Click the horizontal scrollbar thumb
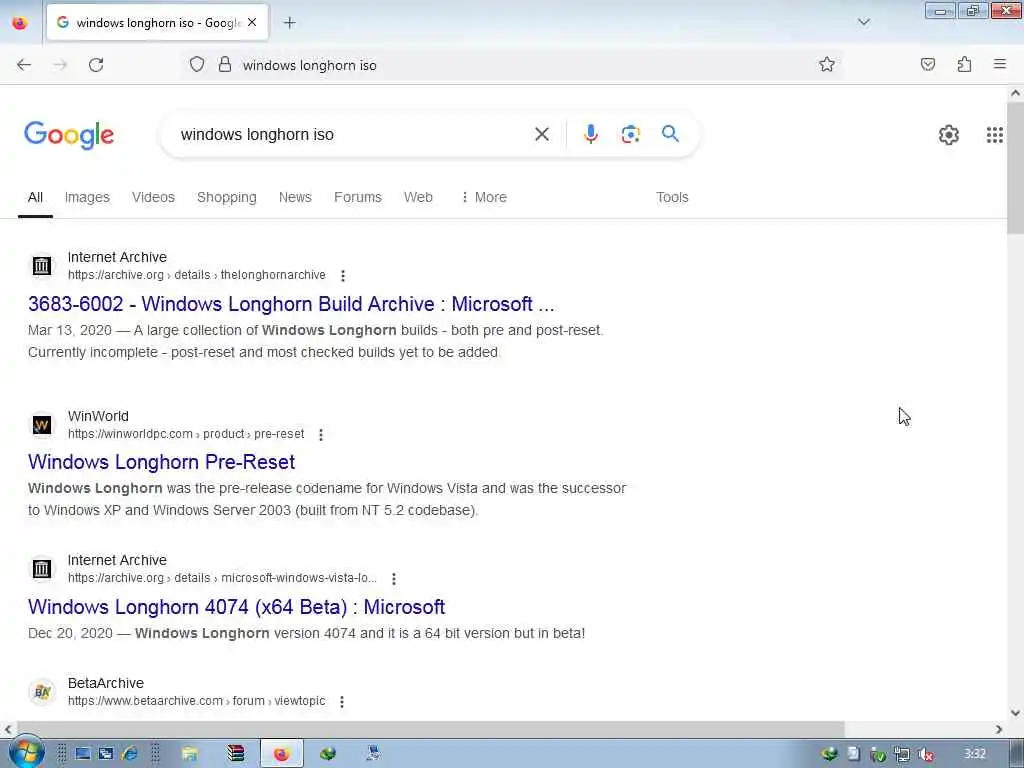1024x768 pixels. pos(431,729)
